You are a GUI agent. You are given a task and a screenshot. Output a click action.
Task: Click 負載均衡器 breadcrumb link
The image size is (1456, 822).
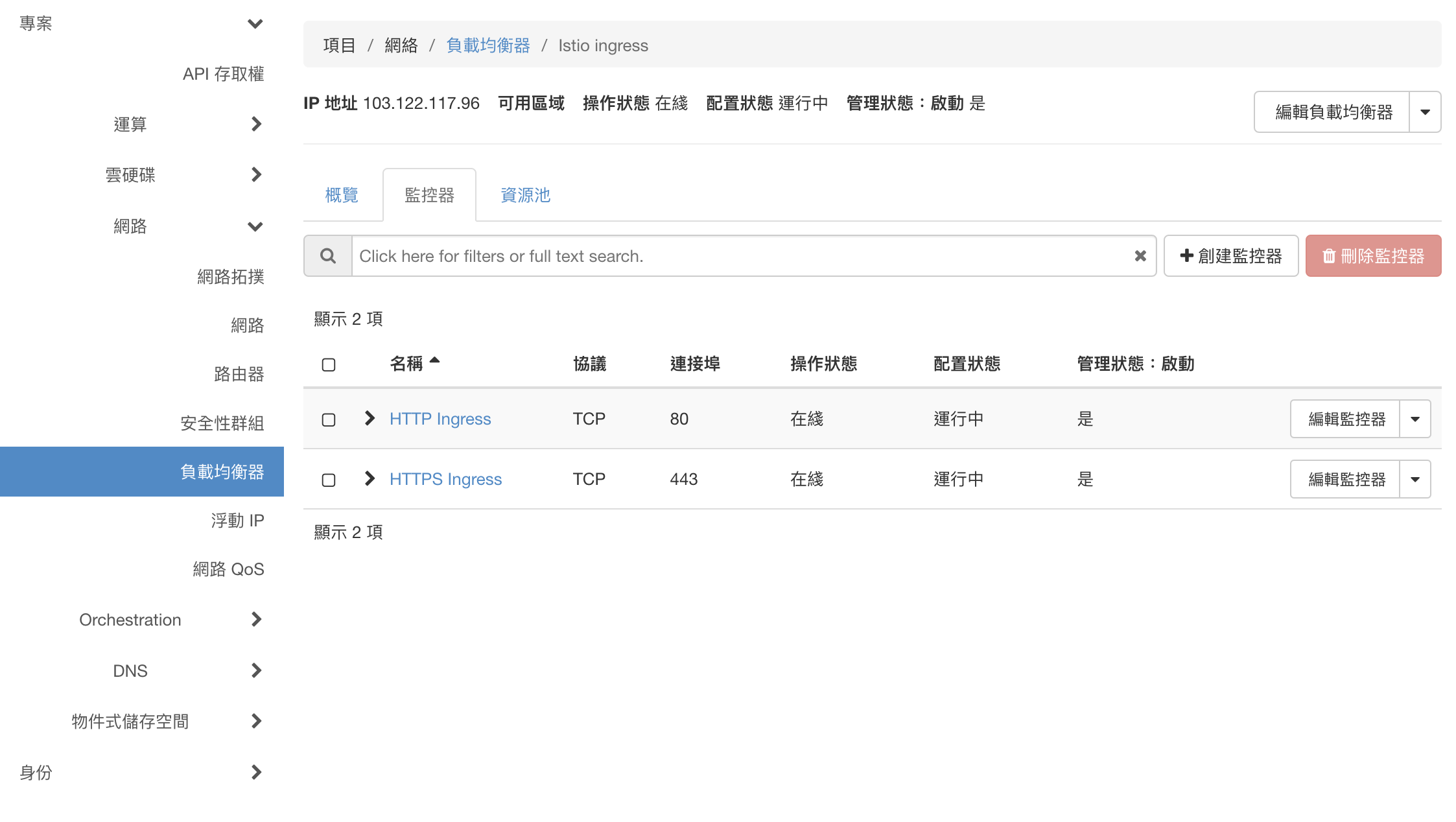point(488,45)
